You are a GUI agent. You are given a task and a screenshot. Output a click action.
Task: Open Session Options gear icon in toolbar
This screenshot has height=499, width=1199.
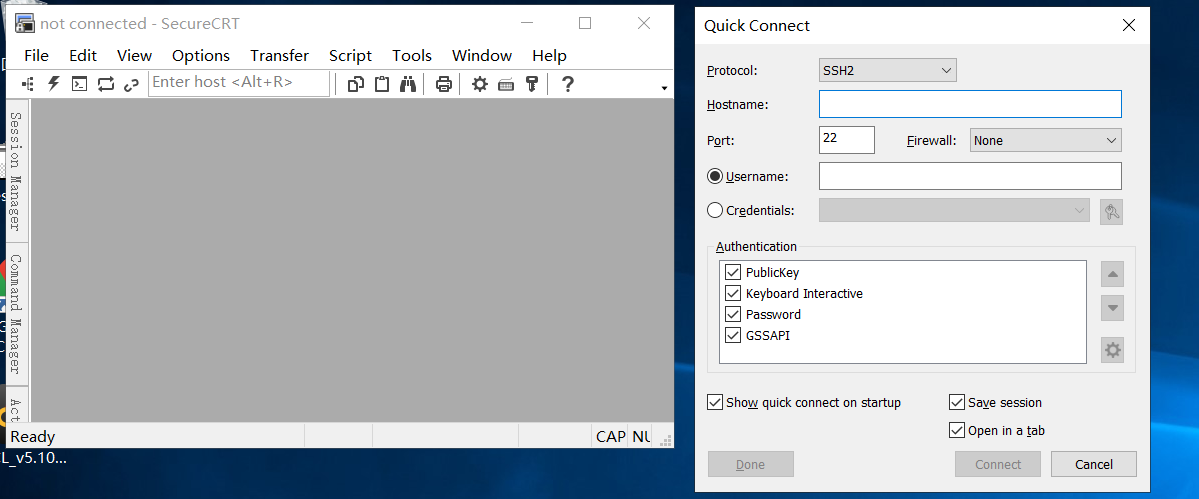(479, 84)
